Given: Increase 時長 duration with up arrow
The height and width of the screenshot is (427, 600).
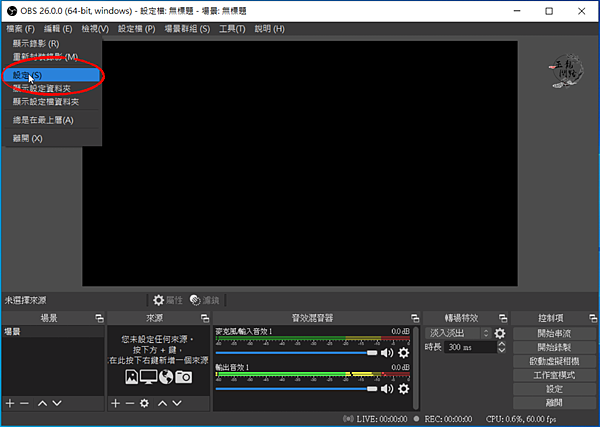Looking at the screenshot, I should 502,344.
